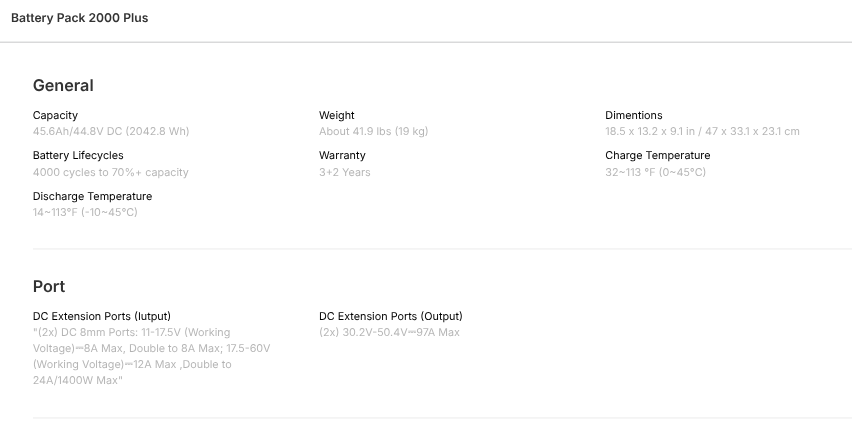The width and height of the screenshot is (852, 421).
Task: Click the Battery Pack 2000 Plus title
Action: (79, 18)
